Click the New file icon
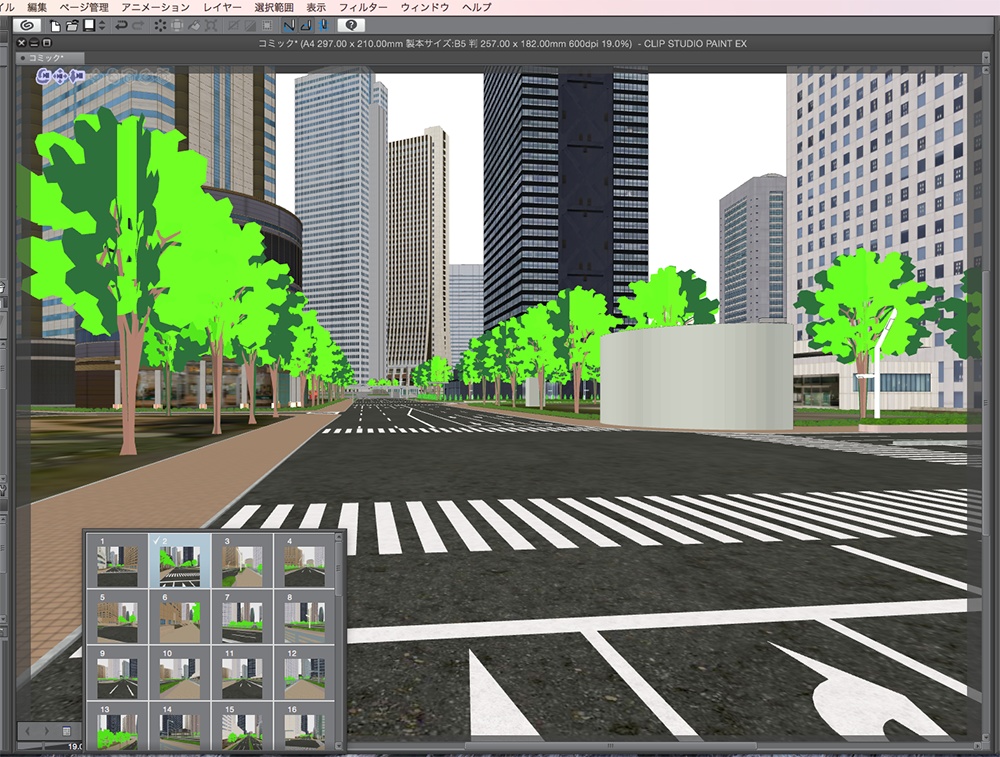This screenshot has height=757, width=1000. (x=56, y=27)
